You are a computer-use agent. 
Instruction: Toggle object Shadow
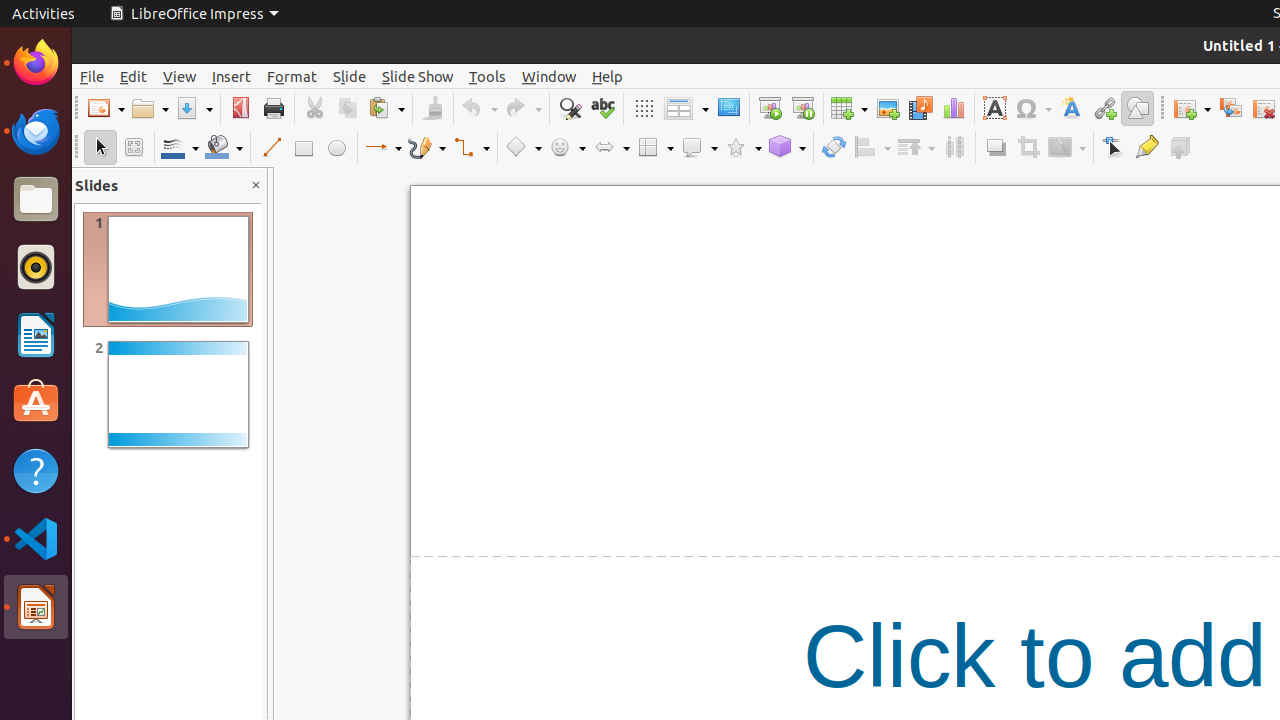point(996,147)
